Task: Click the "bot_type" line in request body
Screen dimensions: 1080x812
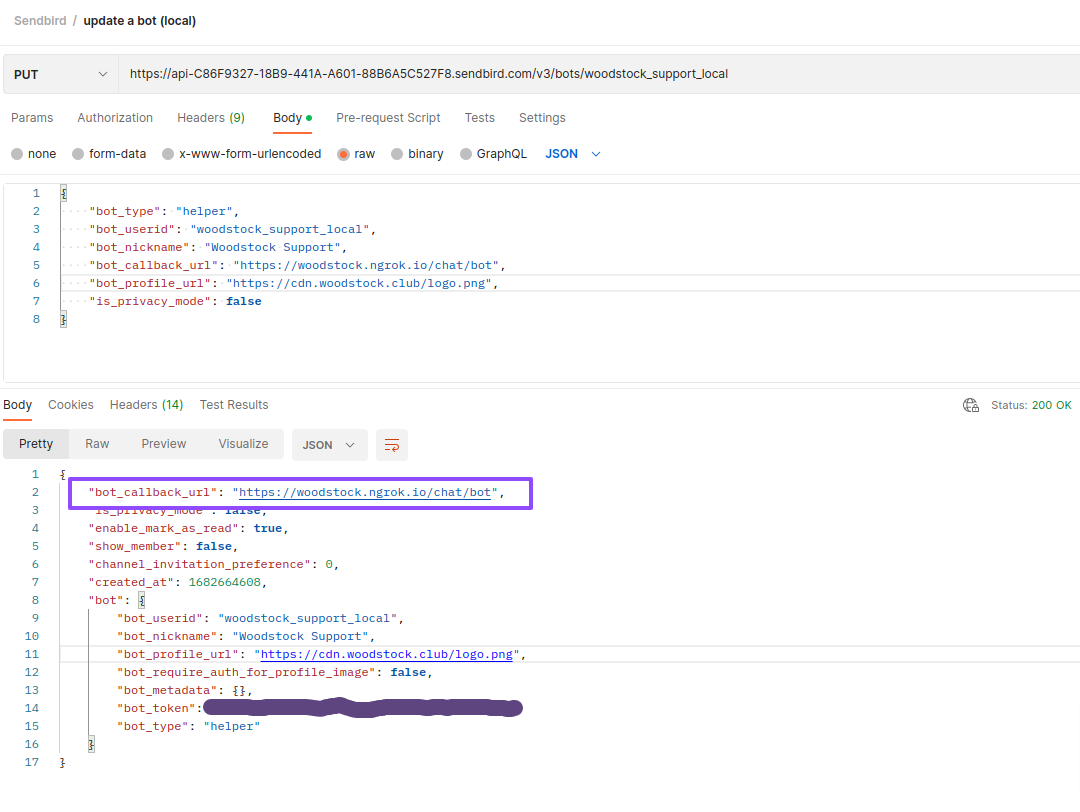Action: [164, 211]
